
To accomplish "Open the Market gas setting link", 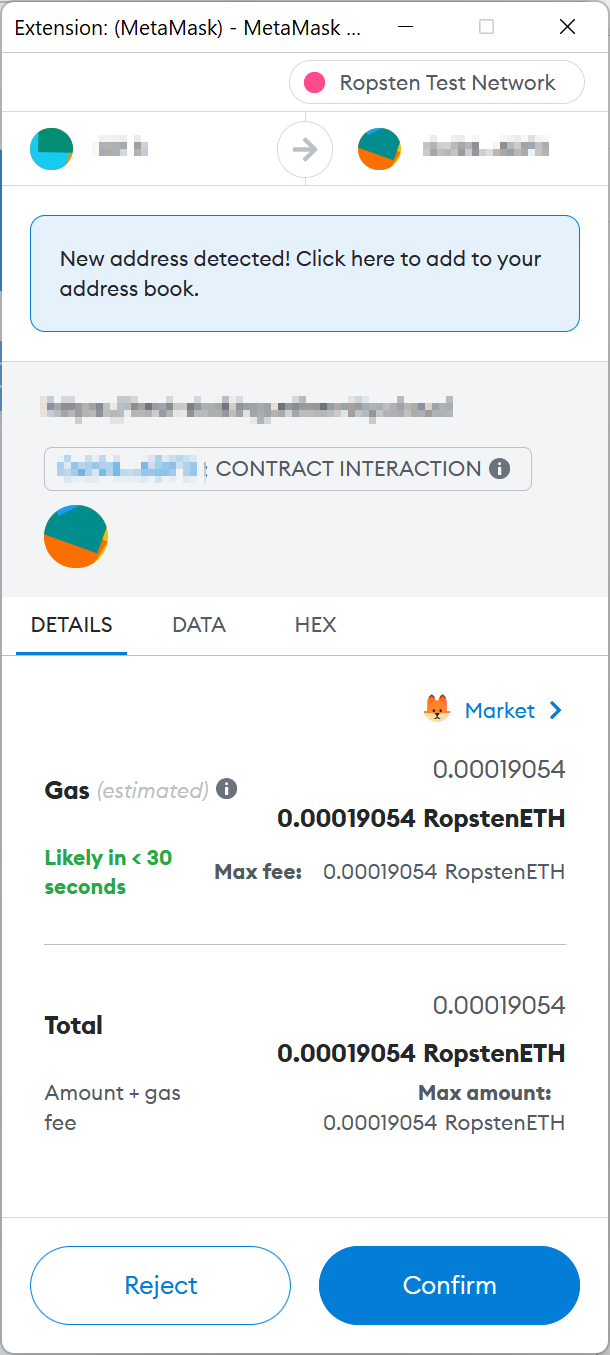I will [499, 710].
